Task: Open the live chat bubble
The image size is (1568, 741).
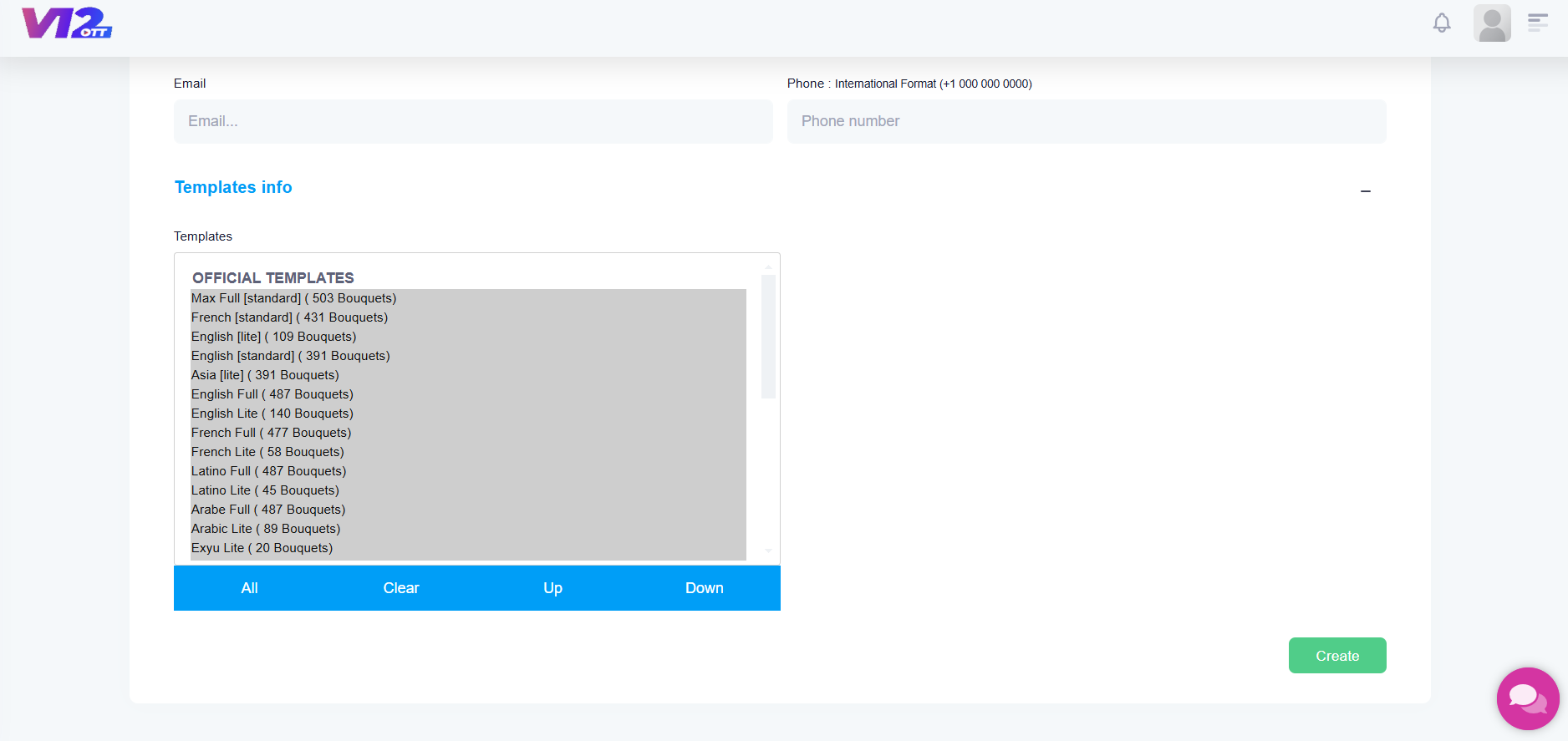Action: pos(1527,698)
